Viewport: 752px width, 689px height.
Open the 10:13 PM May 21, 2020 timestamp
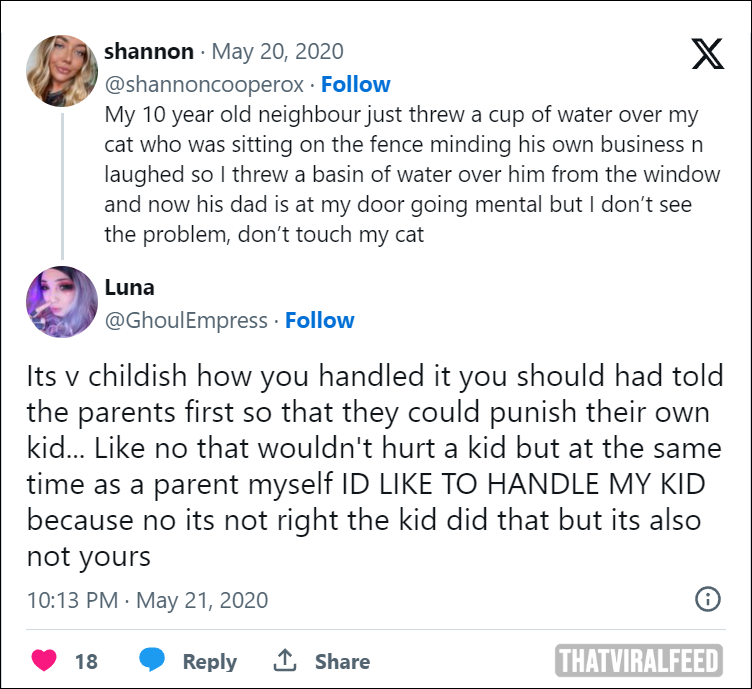[147, 600]
